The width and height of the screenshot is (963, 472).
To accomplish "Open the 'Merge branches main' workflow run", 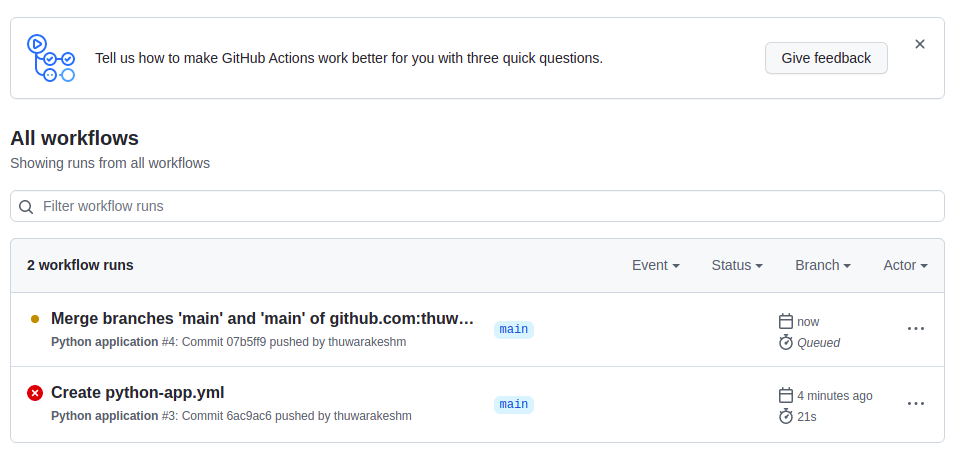I will 262,319.
